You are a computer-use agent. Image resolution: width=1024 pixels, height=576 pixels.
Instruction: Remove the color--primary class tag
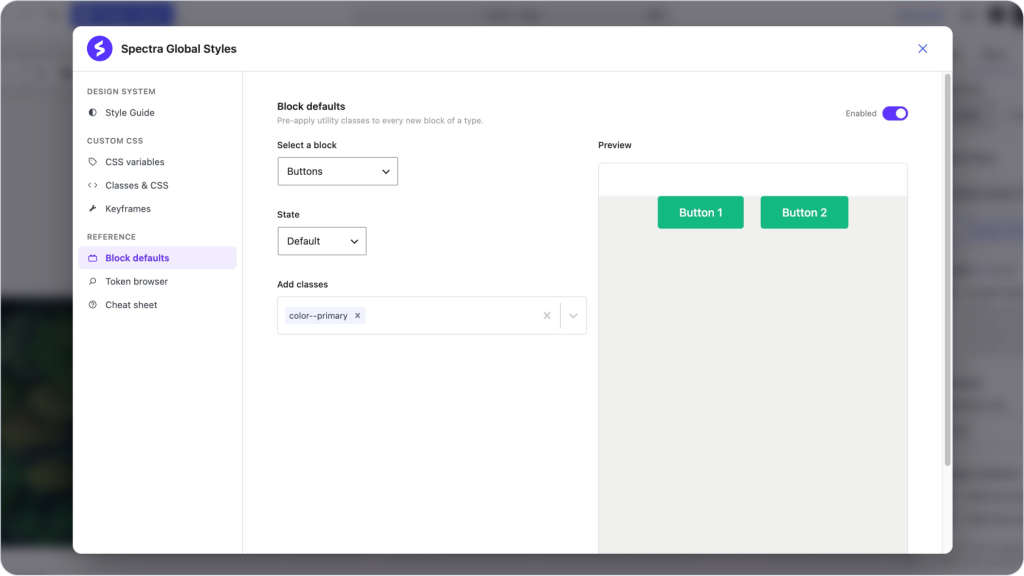(x=357, y=315)
